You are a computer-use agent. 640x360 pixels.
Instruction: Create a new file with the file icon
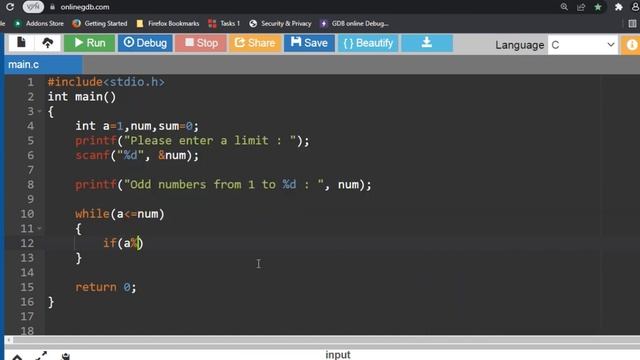coord(21,42)
